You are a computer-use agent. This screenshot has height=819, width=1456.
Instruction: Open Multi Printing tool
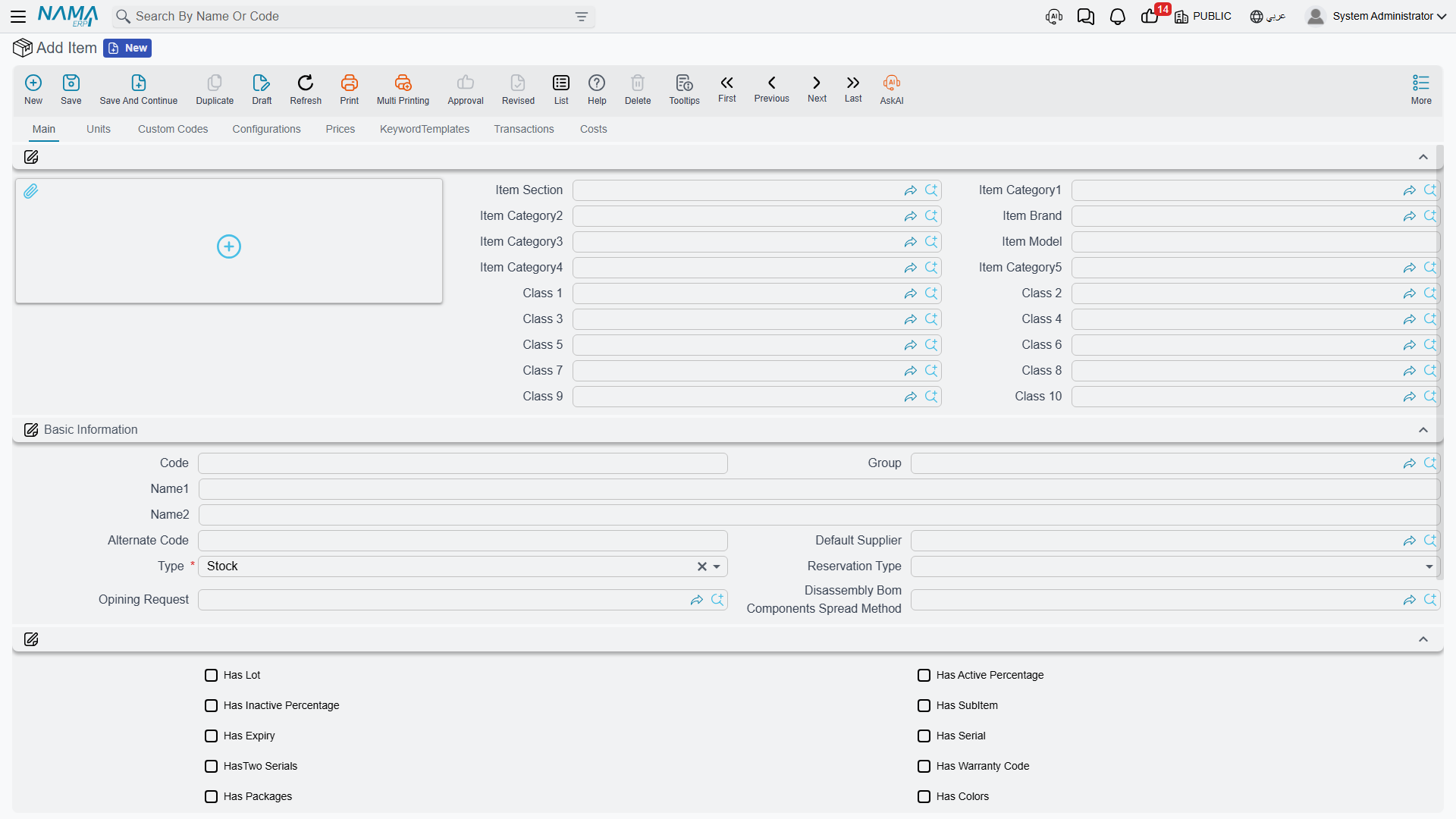[403, 89]
